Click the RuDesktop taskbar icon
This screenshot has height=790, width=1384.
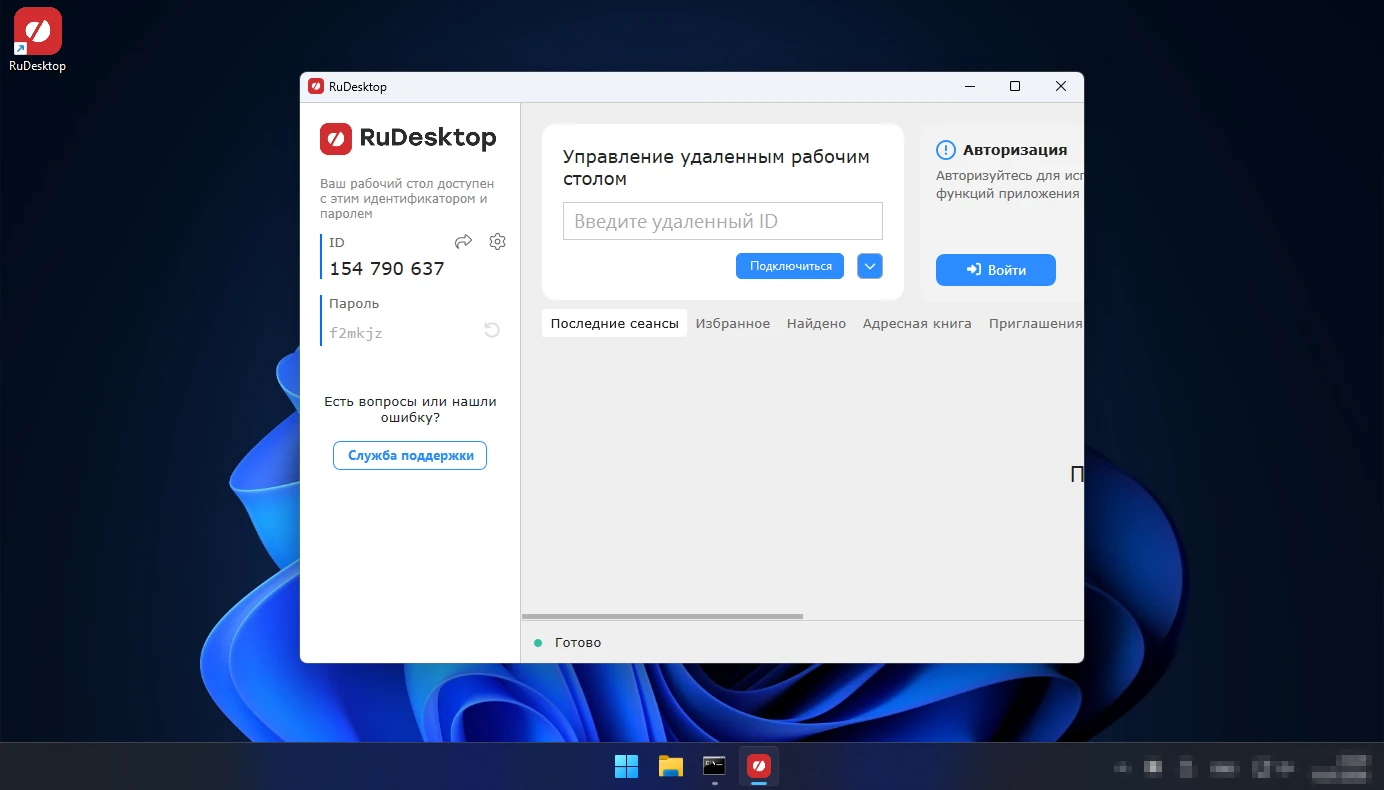click(759, 767)
